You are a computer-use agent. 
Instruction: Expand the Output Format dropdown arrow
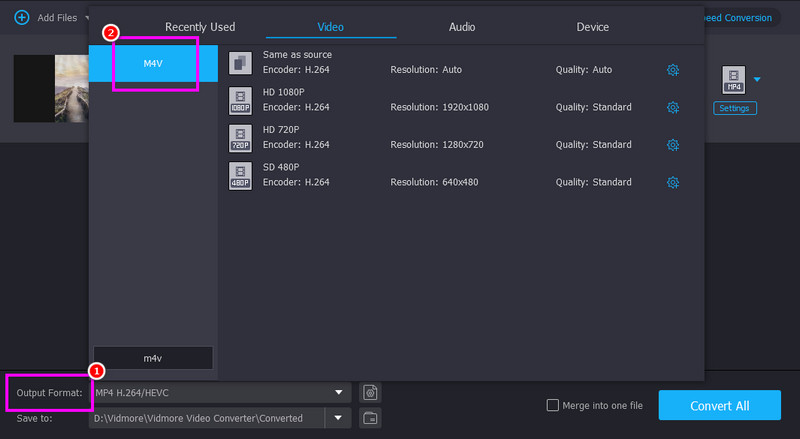coord(339,393)
